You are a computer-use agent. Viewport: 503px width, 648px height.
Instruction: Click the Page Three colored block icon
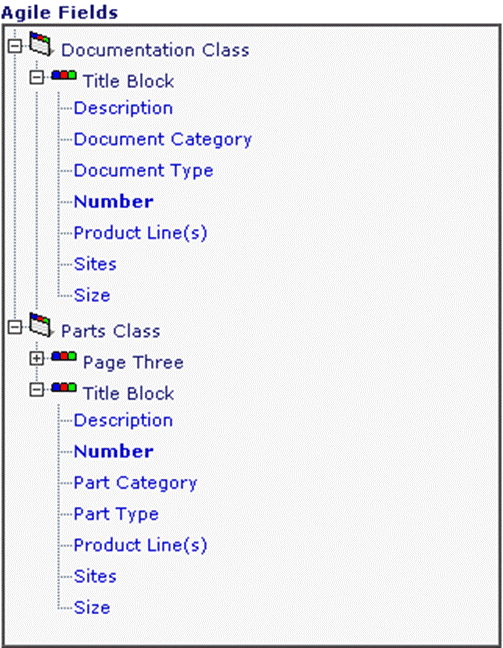[64, 357]
